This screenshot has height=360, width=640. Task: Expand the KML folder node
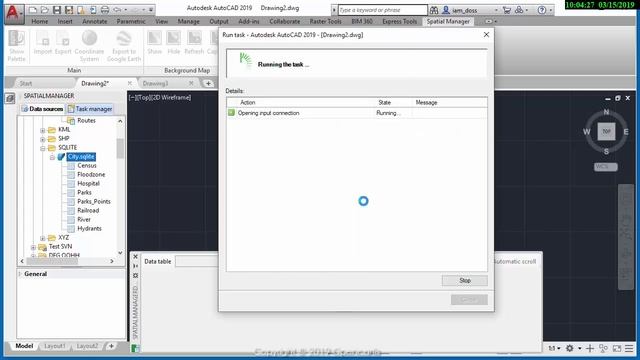(x=42, y=130)
